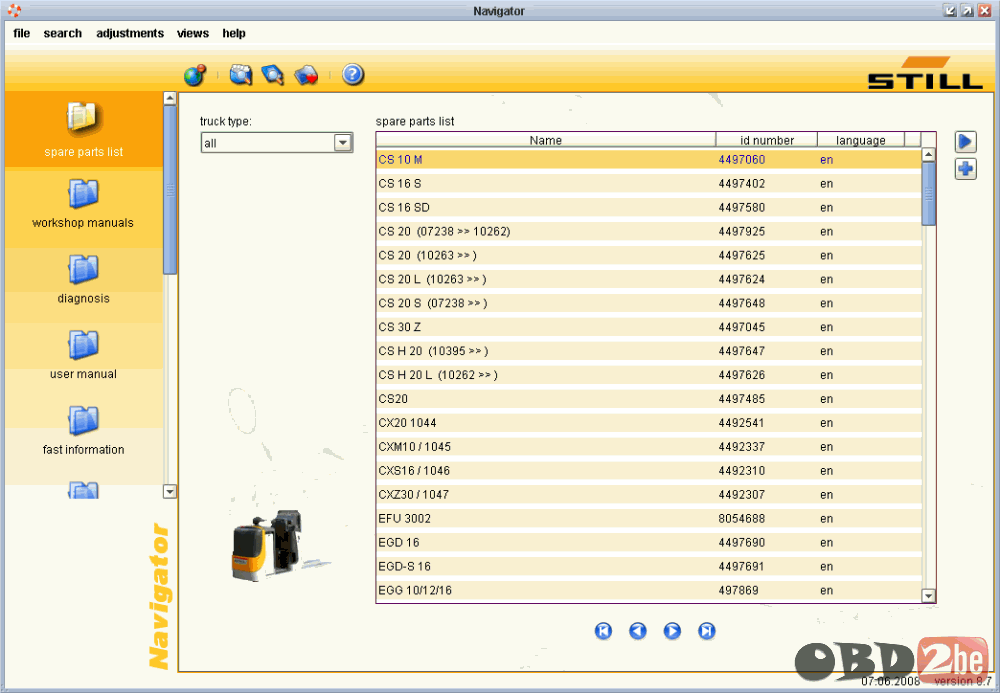Click the truck image thumbnail
Viewport: 1000px width, 693px height.
[279, 544]
